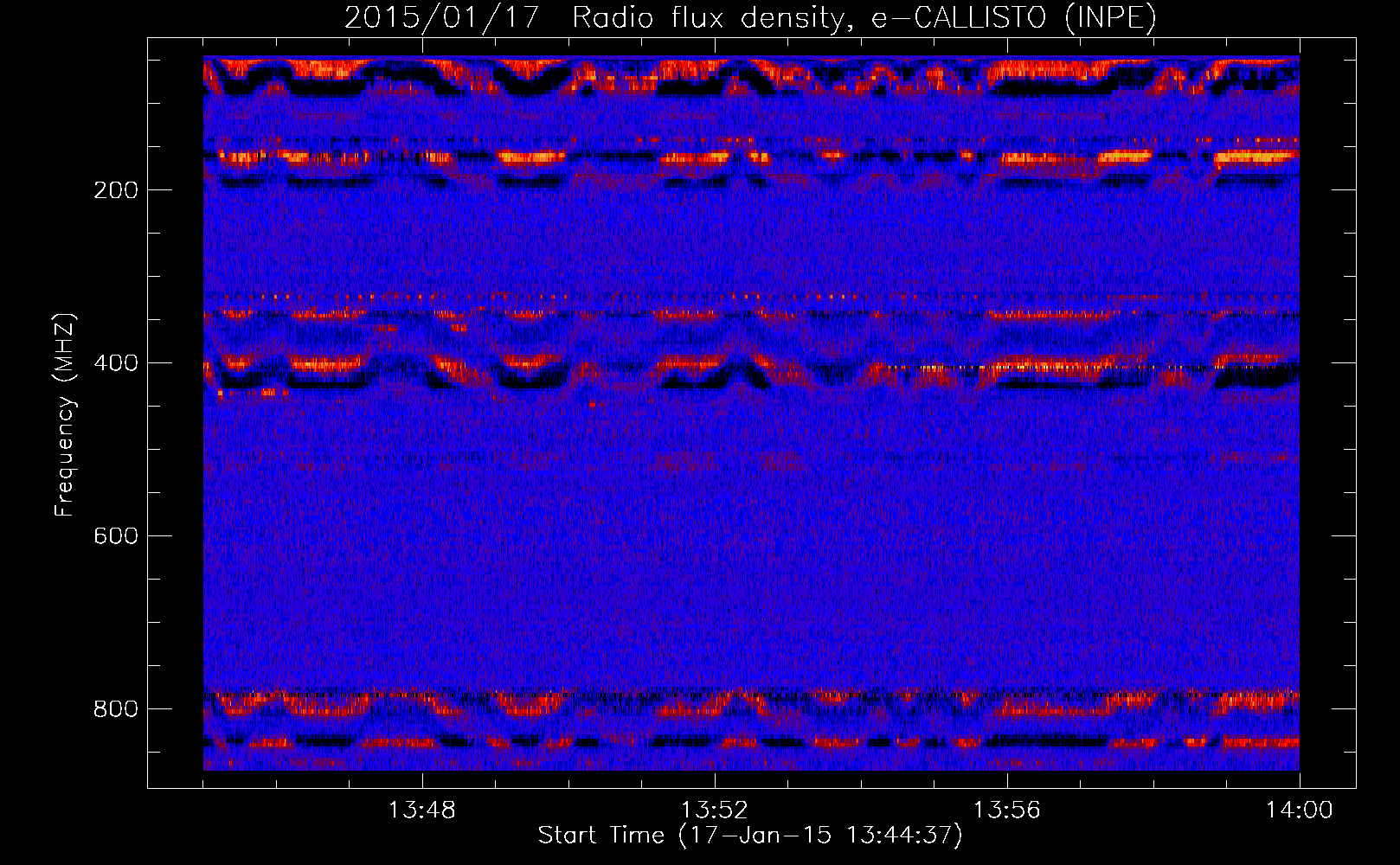Click the 400 frequency tick label
The height and width of the screenshot is (865, 1400).
pyautogui.click(x=116, y=363)
